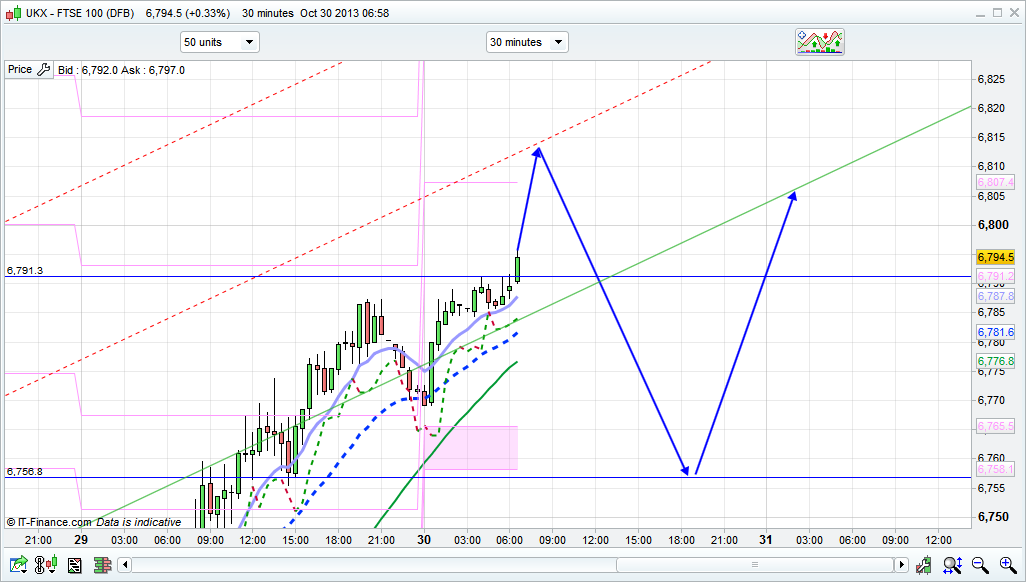Screen dimensions: 1026x582
Task: Click the pink shaded rectangle on chart
Action: click(x=475, y=447)
